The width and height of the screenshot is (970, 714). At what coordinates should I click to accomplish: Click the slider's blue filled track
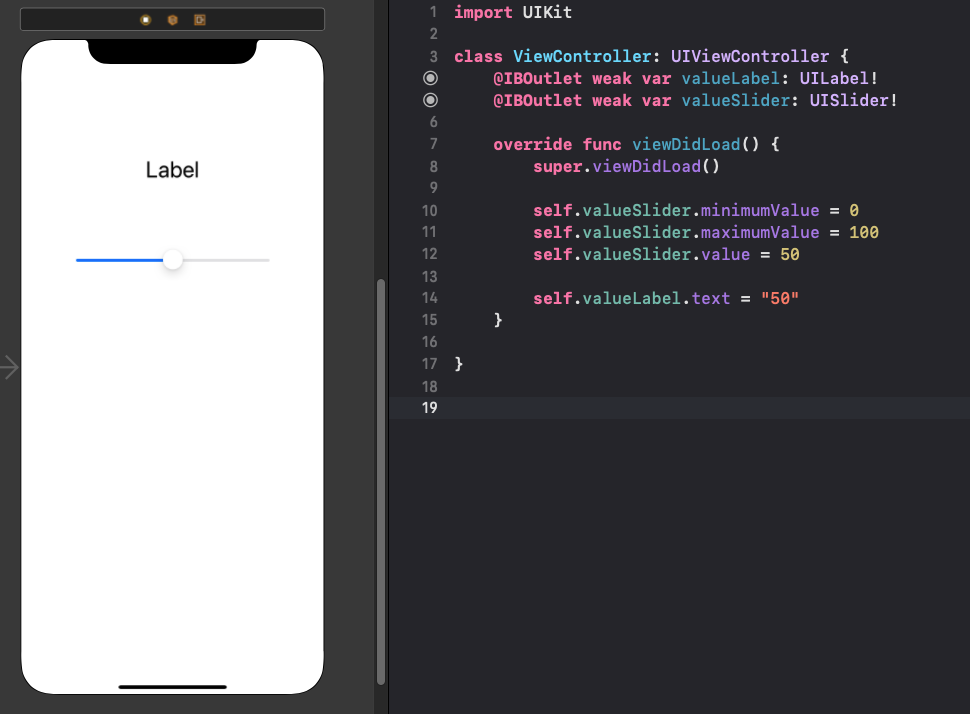point(119,260)
